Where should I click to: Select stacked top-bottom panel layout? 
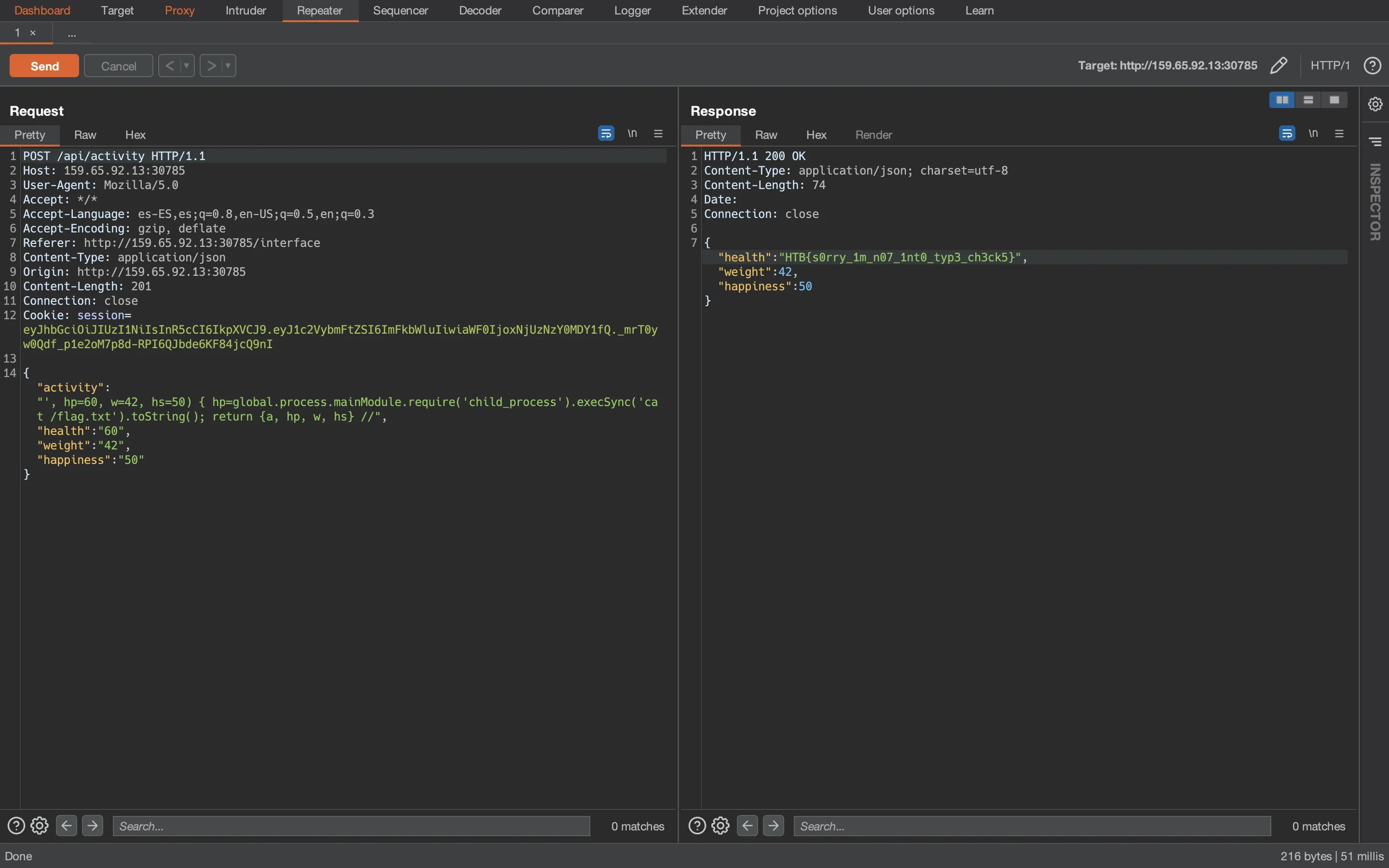coord(1308,100)
